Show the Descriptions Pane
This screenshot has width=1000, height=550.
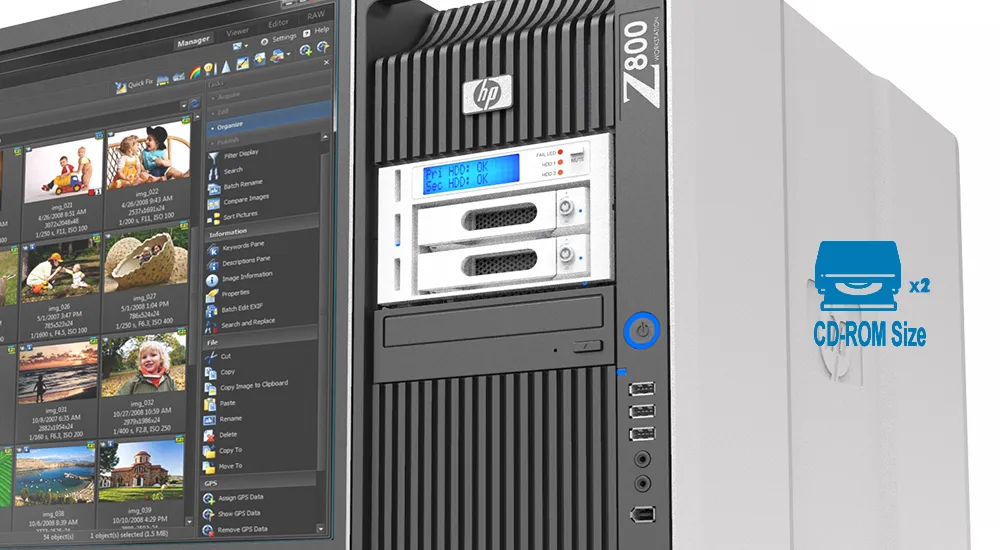pyautogui.click(x=239, y=262)
